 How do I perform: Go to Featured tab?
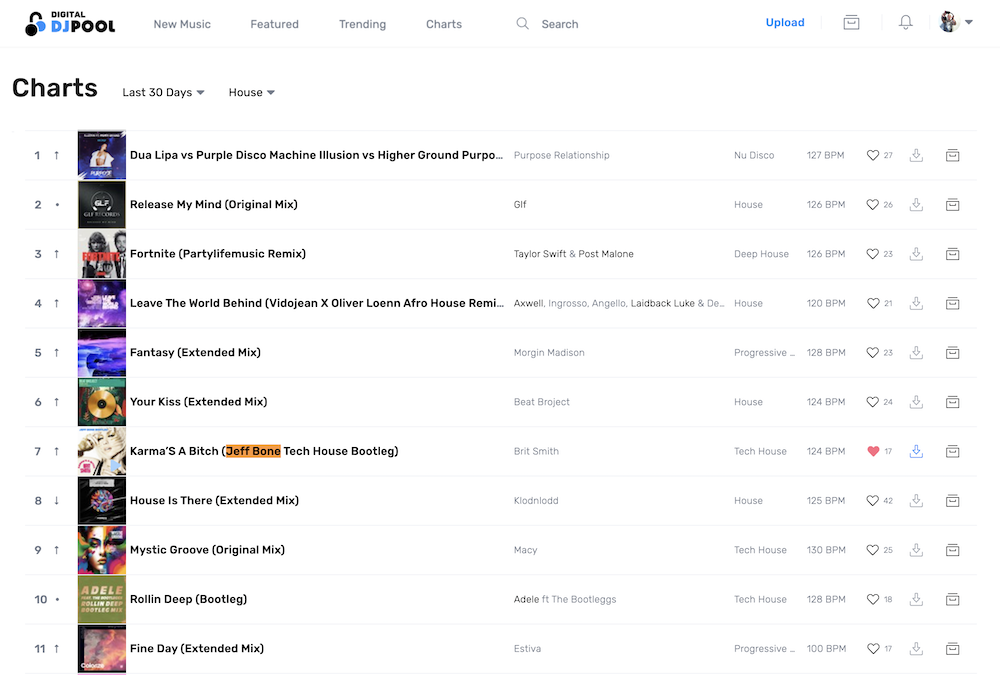pyautogui.click(x=274, y=24)
